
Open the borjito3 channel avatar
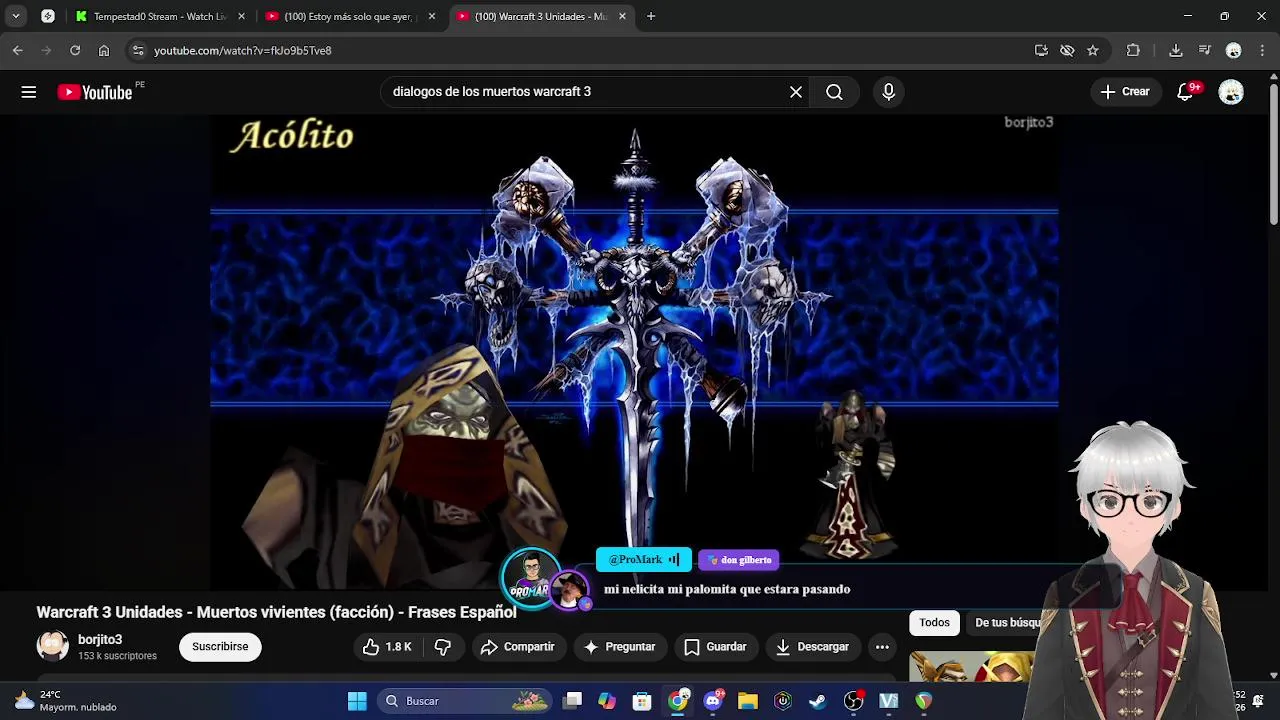coord(53,647)
